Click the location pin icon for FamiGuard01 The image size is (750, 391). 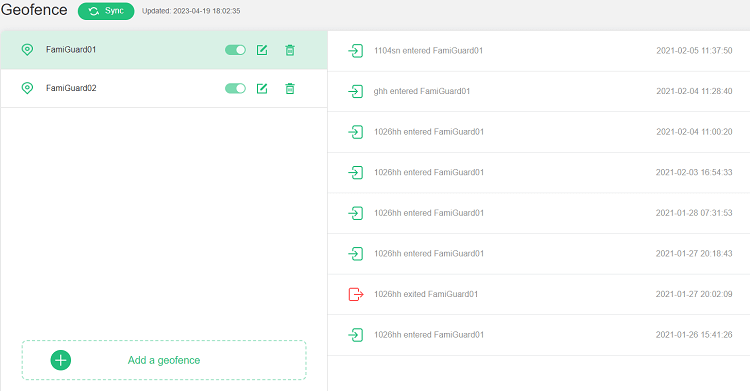27,50
